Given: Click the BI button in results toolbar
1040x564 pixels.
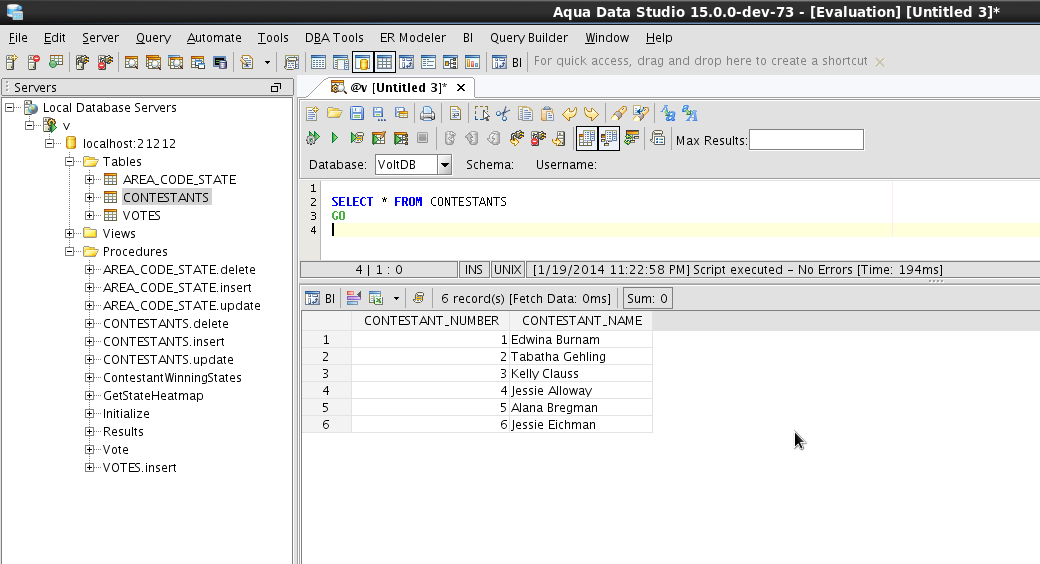Looking at the screenshot, I should (321, 299).
